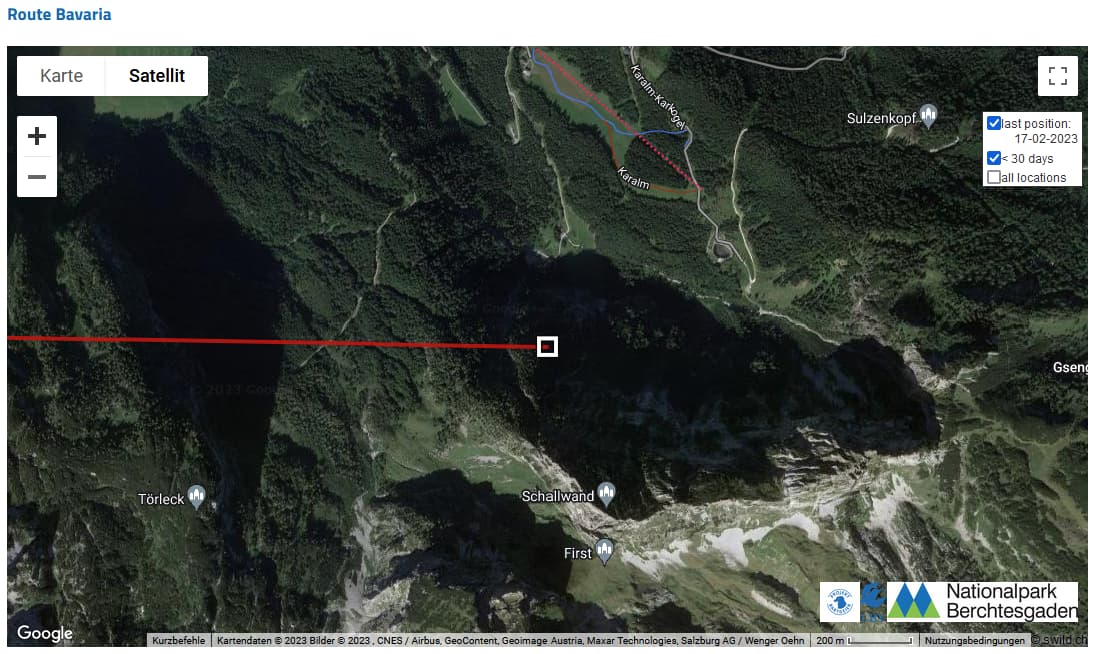Click the white square position marker
Image resolution: width=1096 pixels, height=654 pixels.
547,347
